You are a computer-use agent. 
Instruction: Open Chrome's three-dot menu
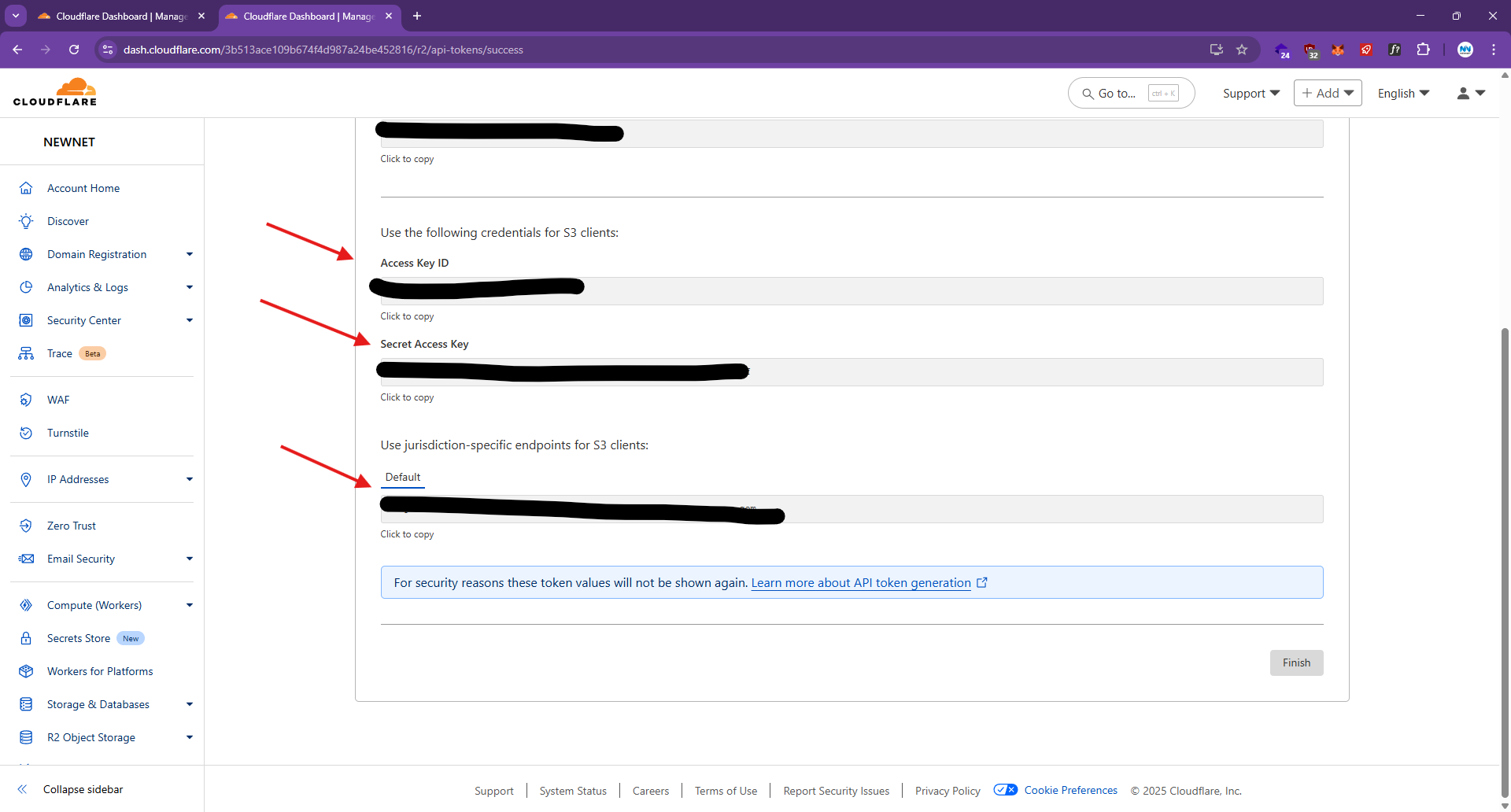[x=1494, y=50]
